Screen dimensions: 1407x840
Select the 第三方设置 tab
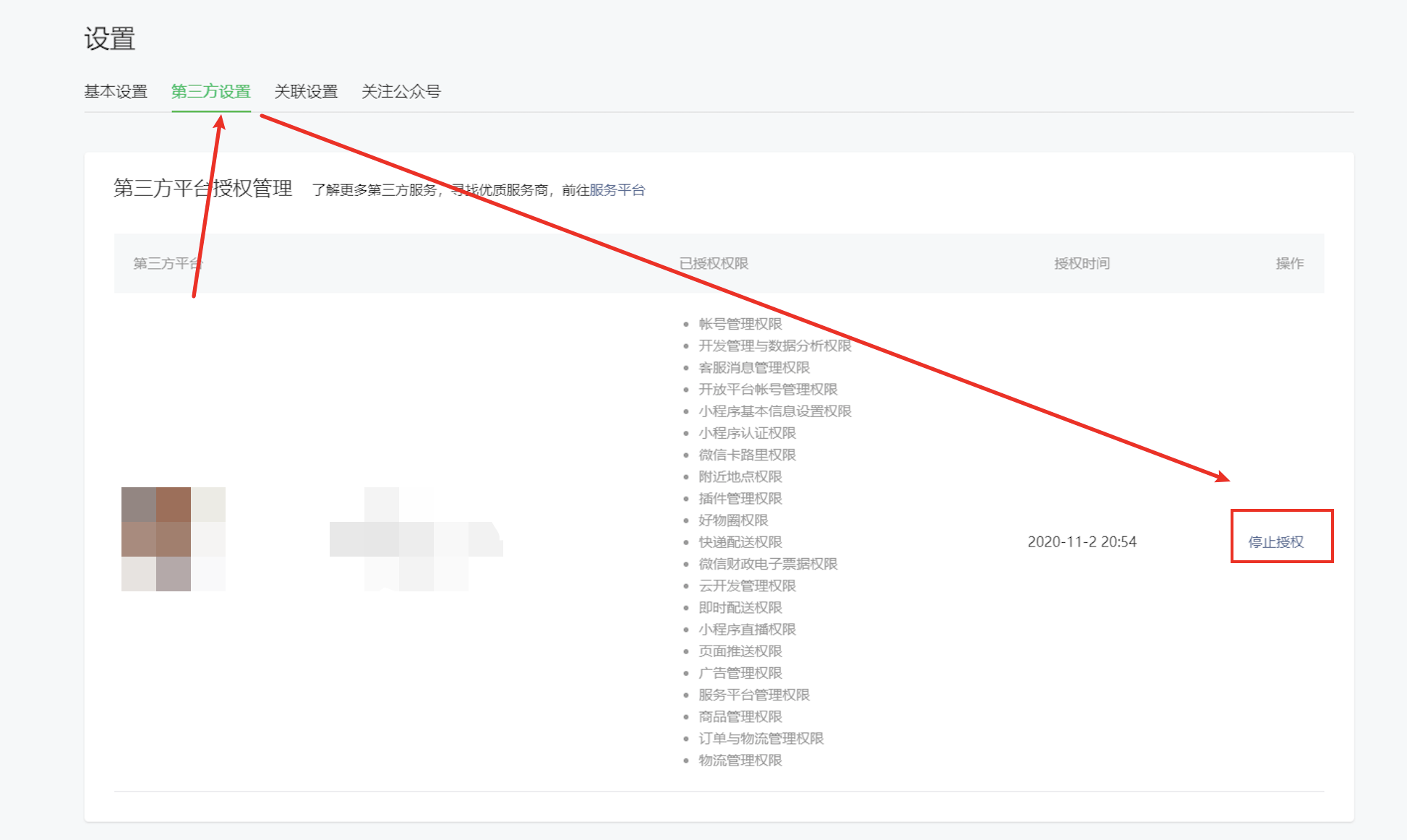pos(210,92)
